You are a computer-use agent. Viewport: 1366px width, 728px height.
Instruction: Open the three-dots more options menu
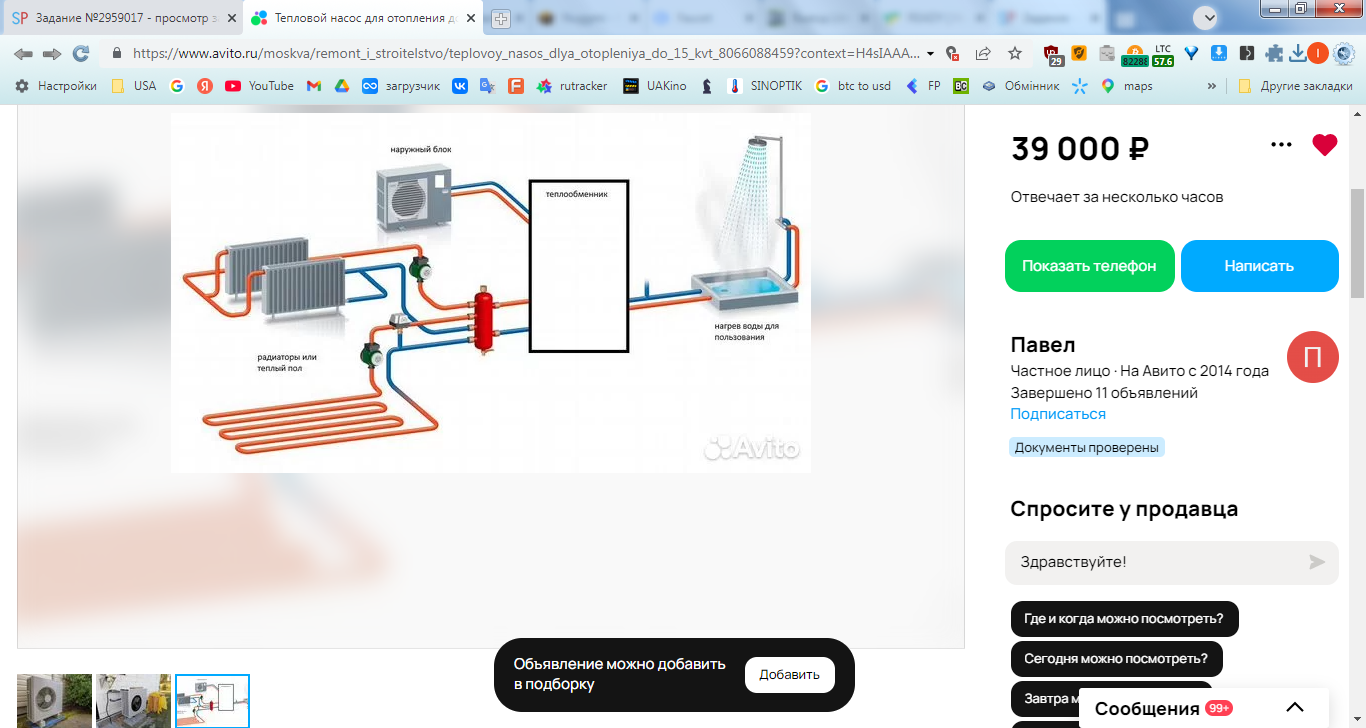point(1281,145)
